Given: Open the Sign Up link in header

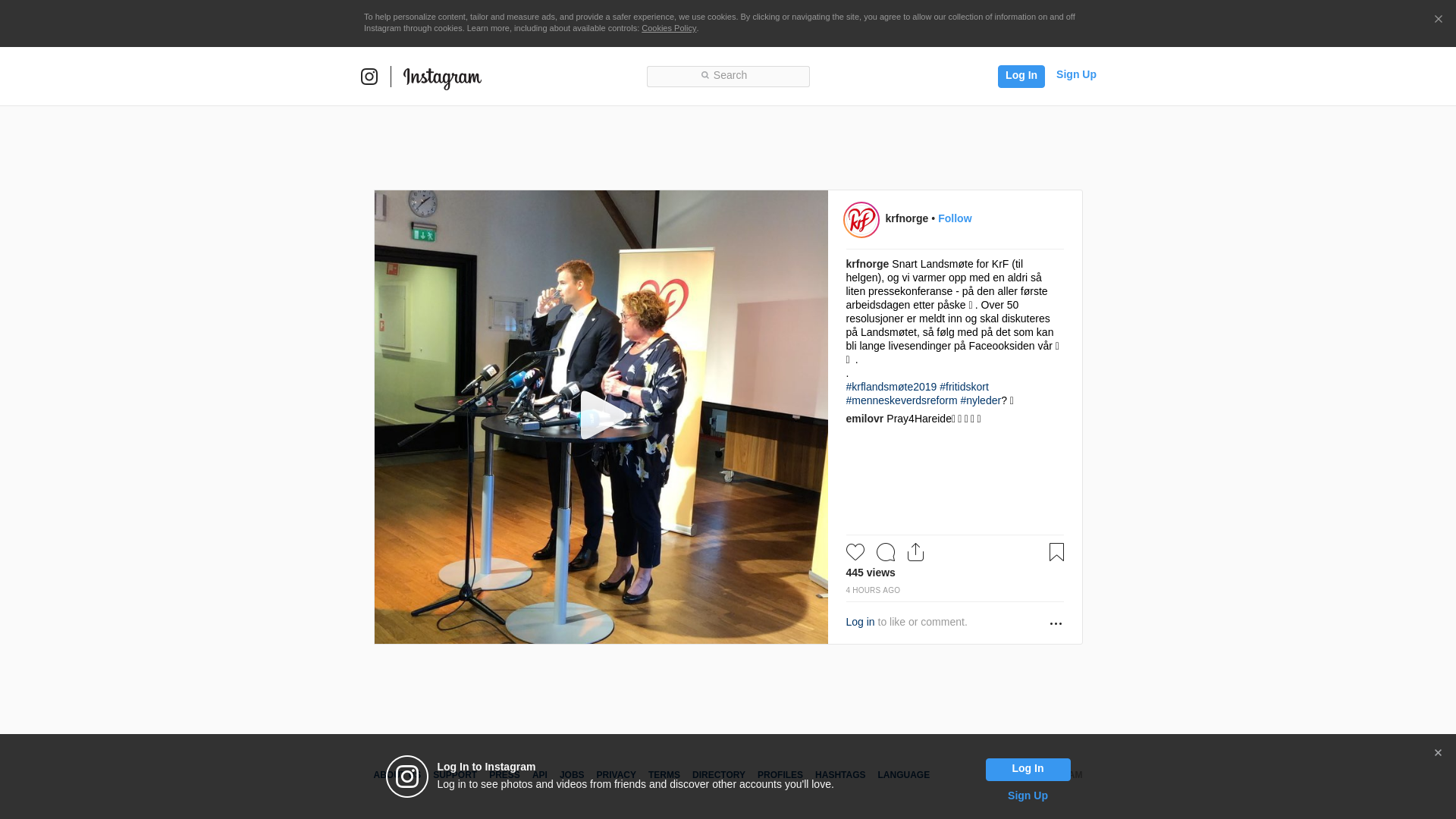Looking at the screenshot, I should (x=1076, y=74).
